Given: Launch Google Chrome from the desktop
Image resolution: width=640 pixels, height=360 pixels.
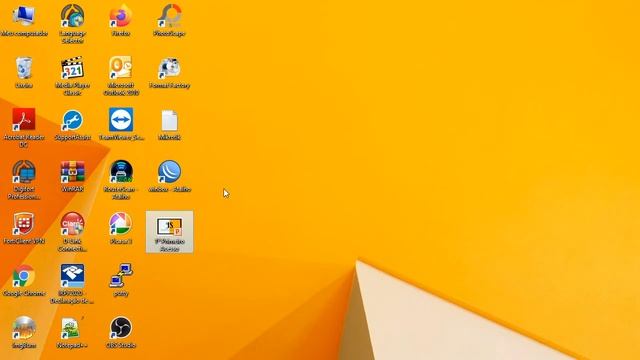Looking at the screenshot, I should [24, 280].
